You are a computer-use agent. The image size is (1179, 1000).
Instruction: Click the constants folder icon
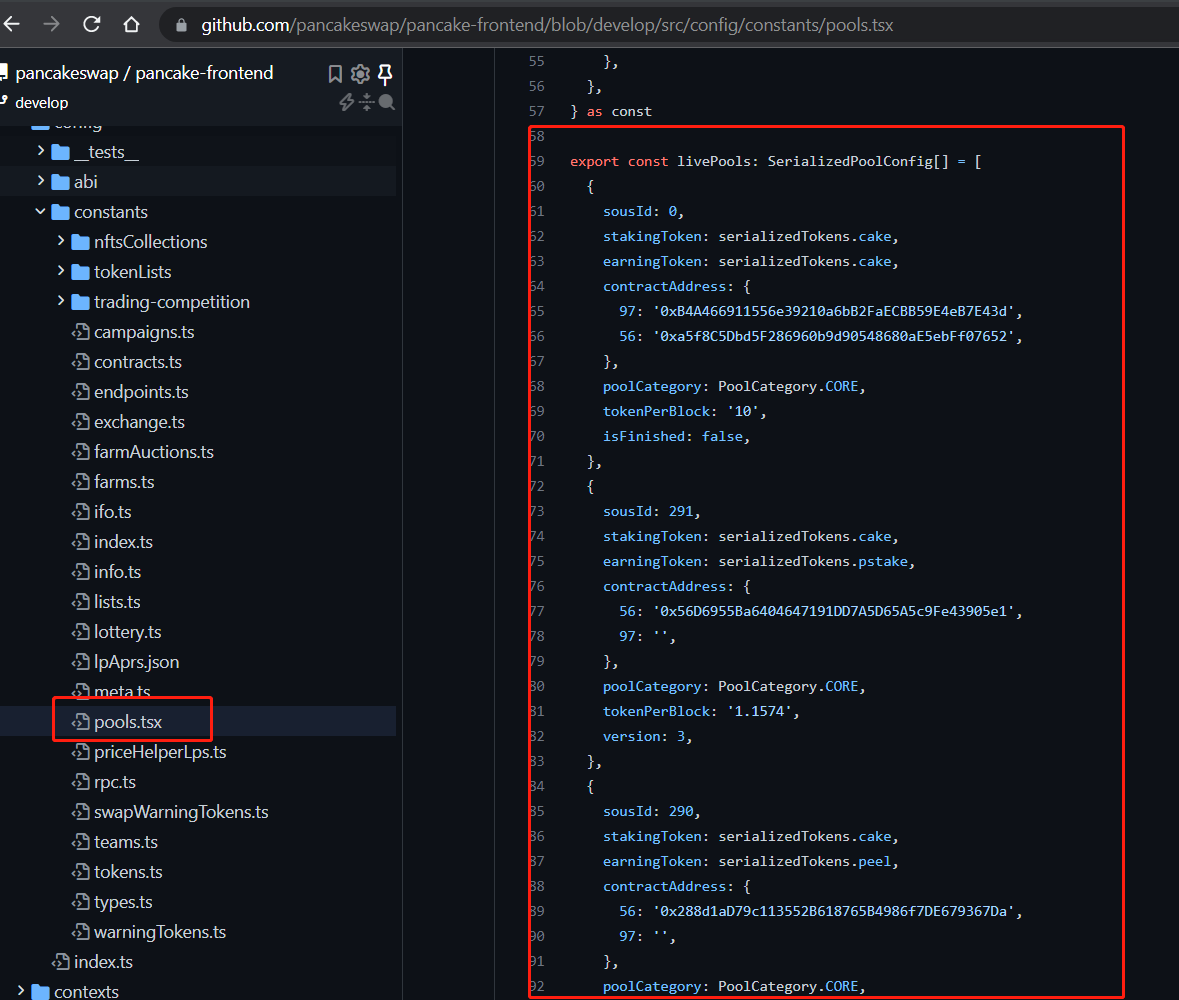(60, 212)
